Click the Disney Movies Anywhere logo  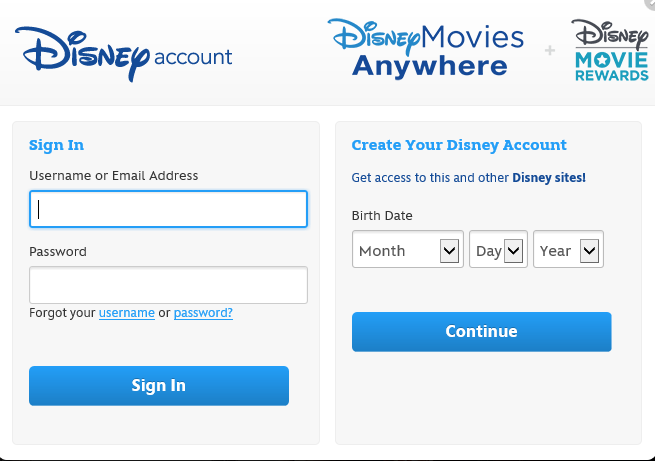coord(427,49)
